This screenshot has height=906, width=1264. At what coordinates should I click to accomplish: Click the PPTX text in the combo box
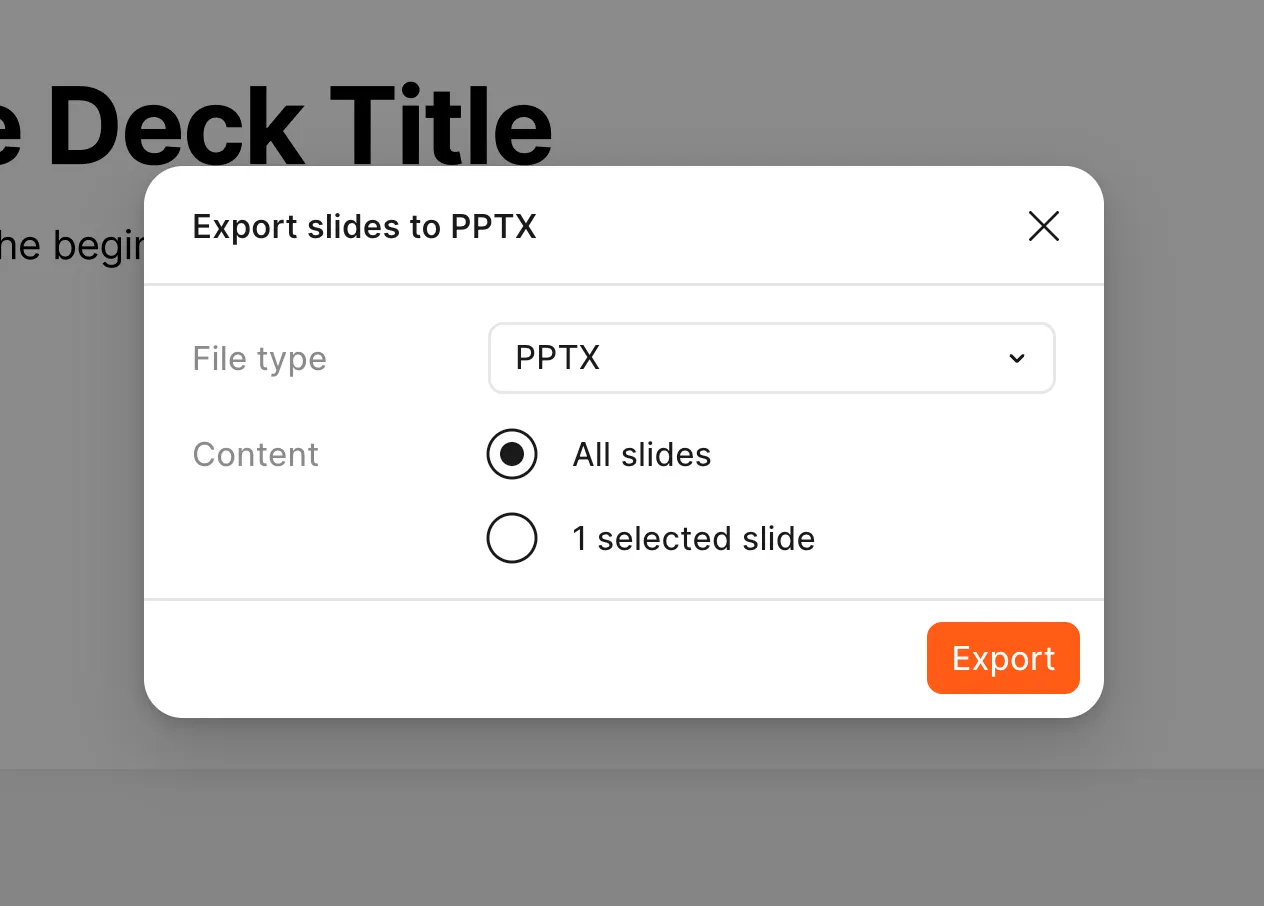[x=557, y=358]
